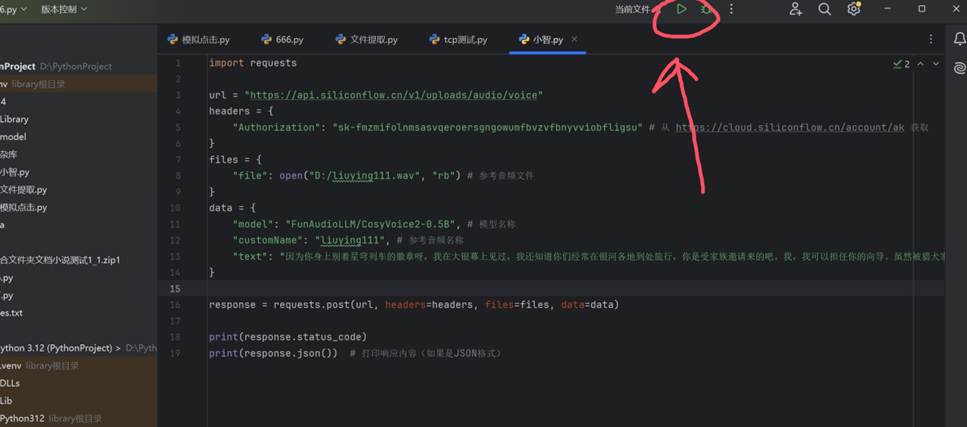Switch to the 模拟点击.py tab
Viewport: 967px width, 427px height.
[198, 40]
